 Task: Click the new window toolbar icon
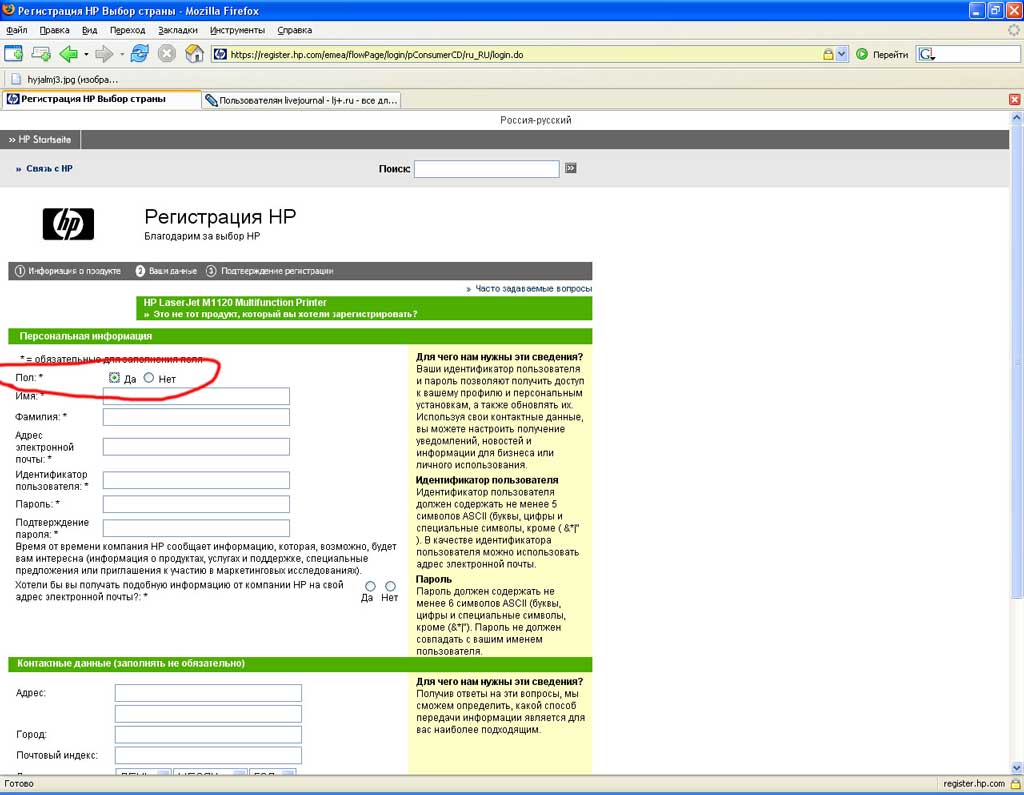(x=14, y=54)
